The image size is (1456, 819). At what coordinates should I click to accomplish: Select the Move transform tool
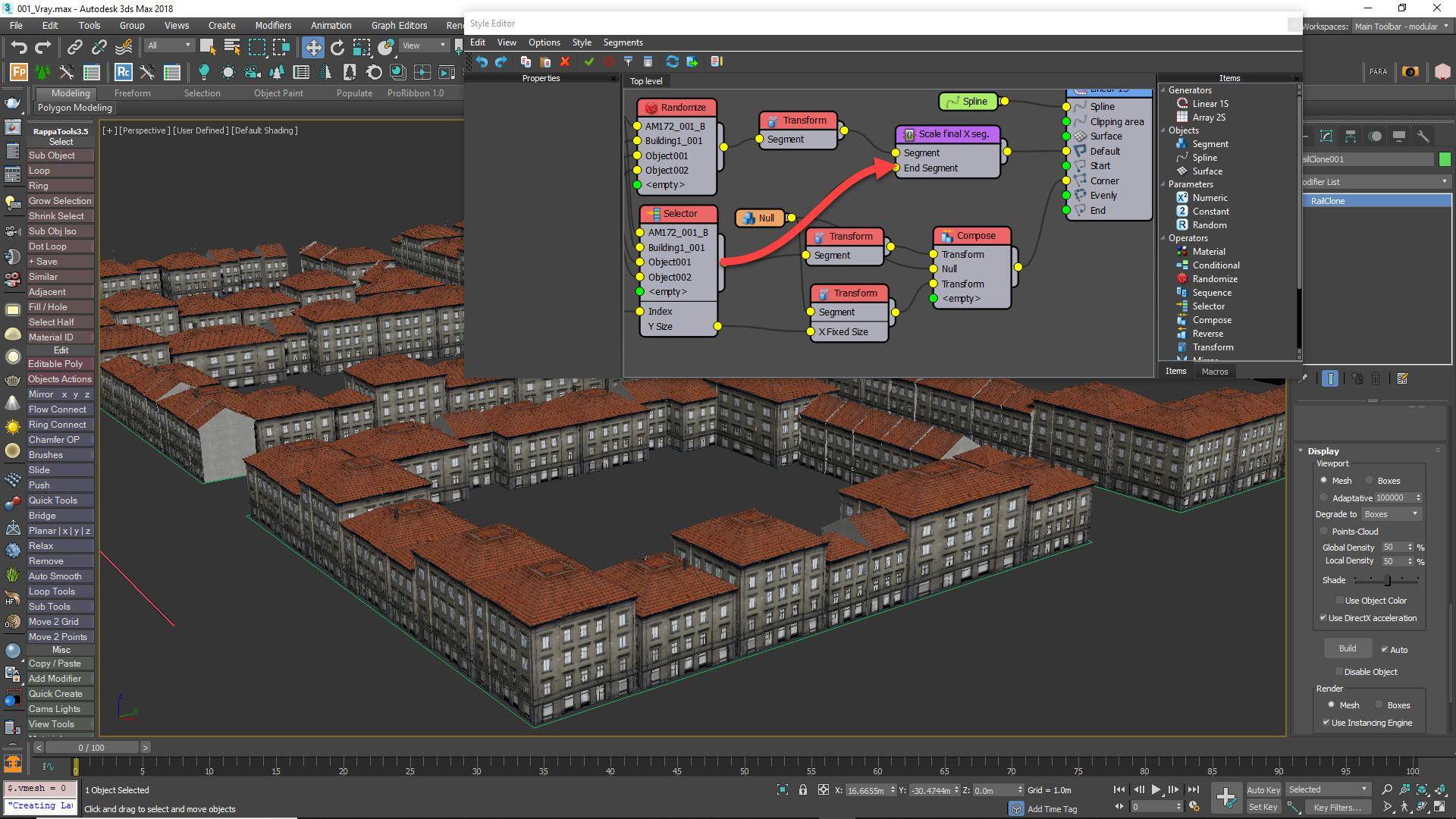click(312, 47)
